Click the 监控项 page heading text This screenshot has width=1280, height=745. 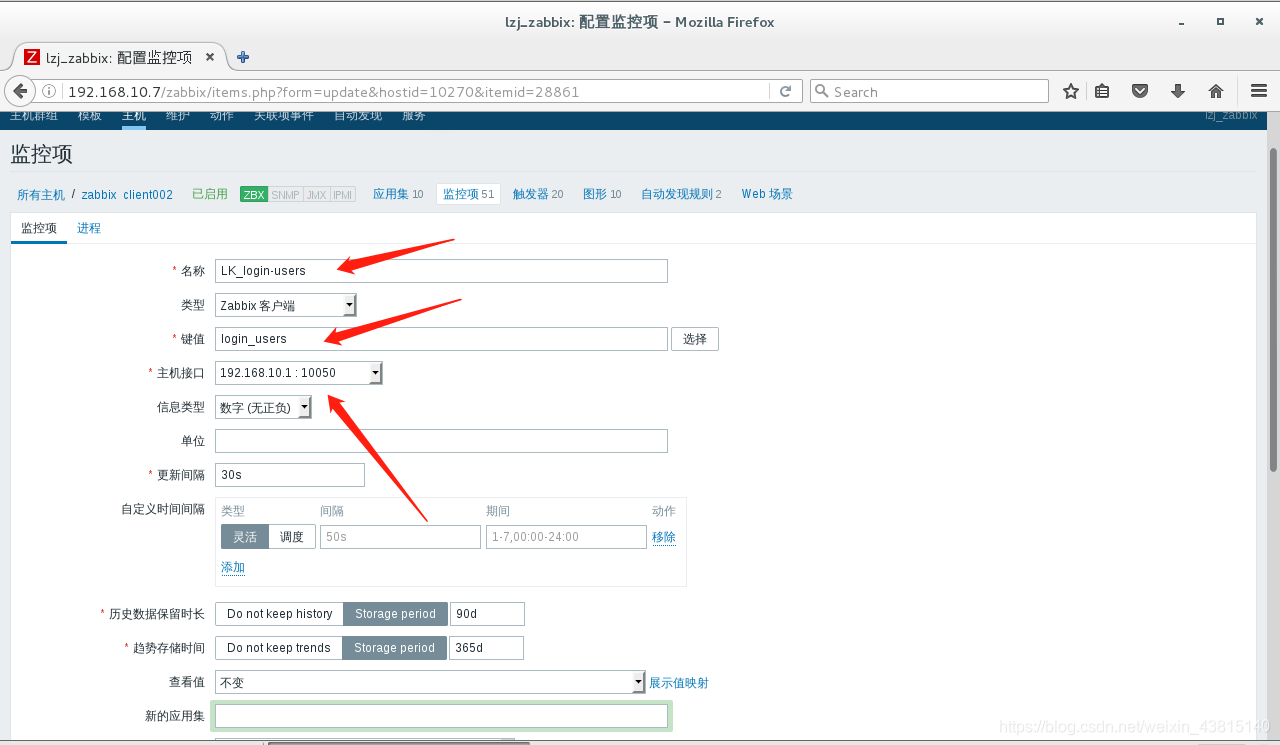(x=41, y=154)
